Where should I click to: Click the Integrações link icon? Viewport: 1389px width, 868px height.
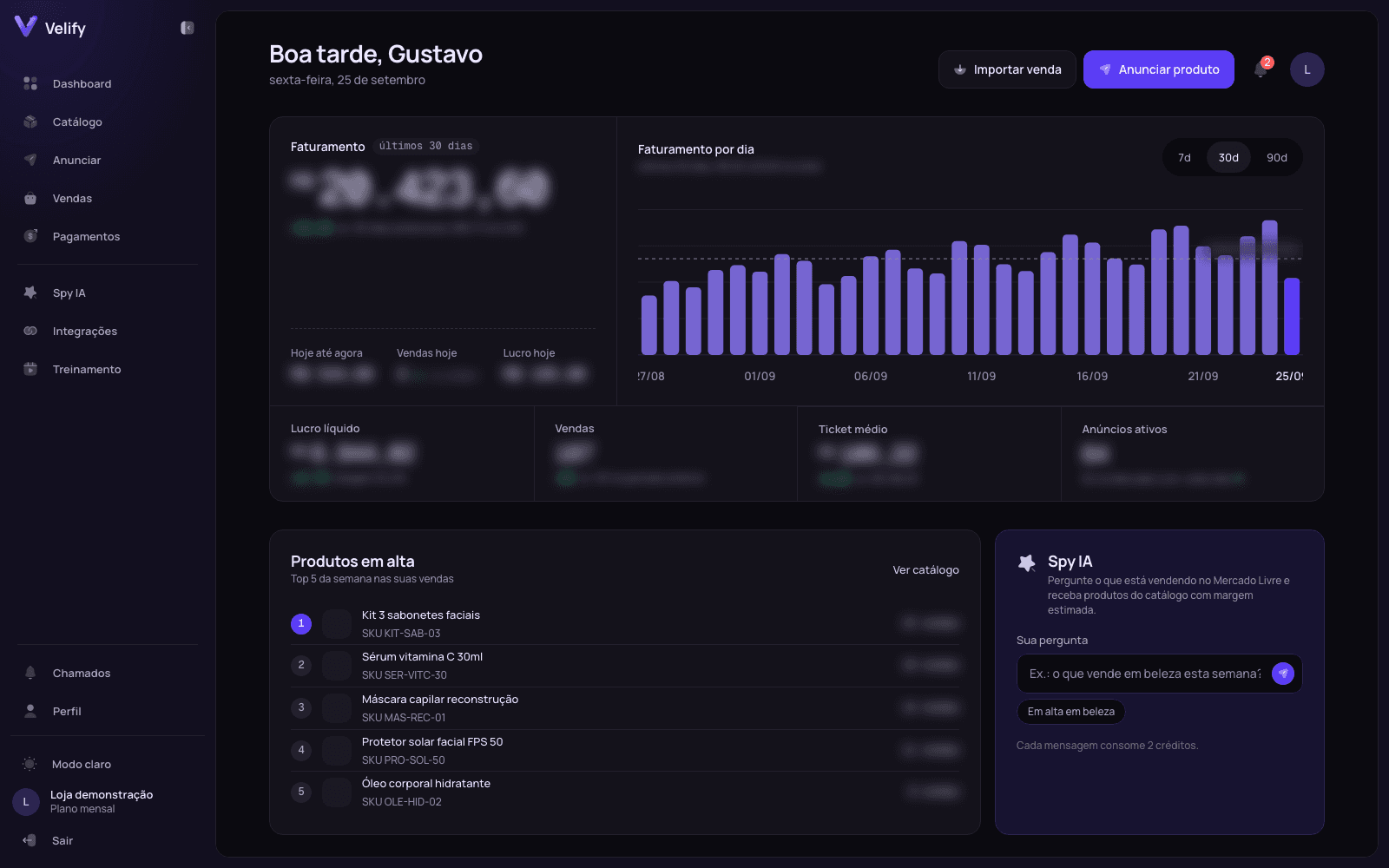coord(30,331)
